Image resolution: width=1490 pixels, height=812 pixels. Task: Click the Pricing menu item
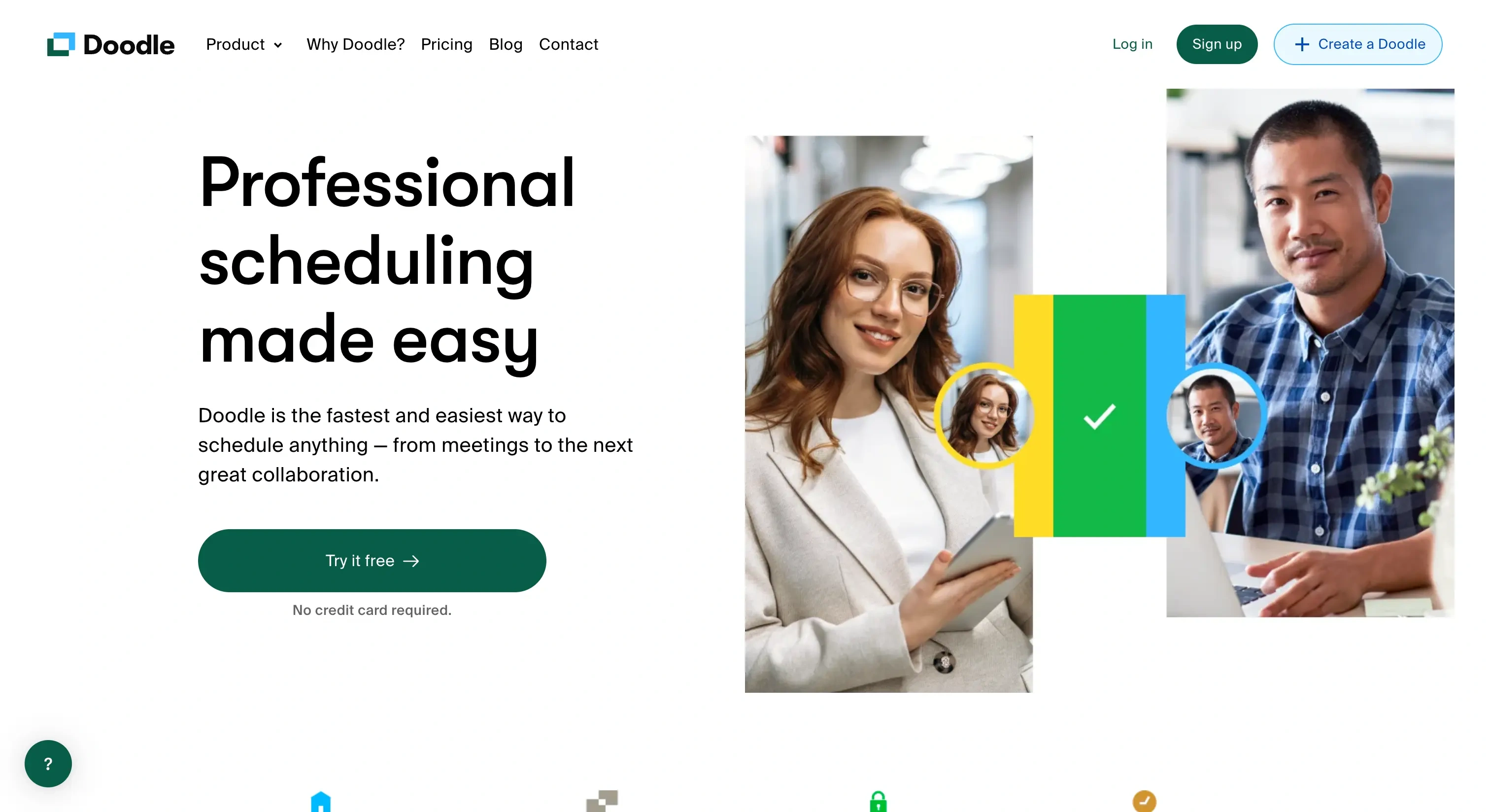coord(447,44)
